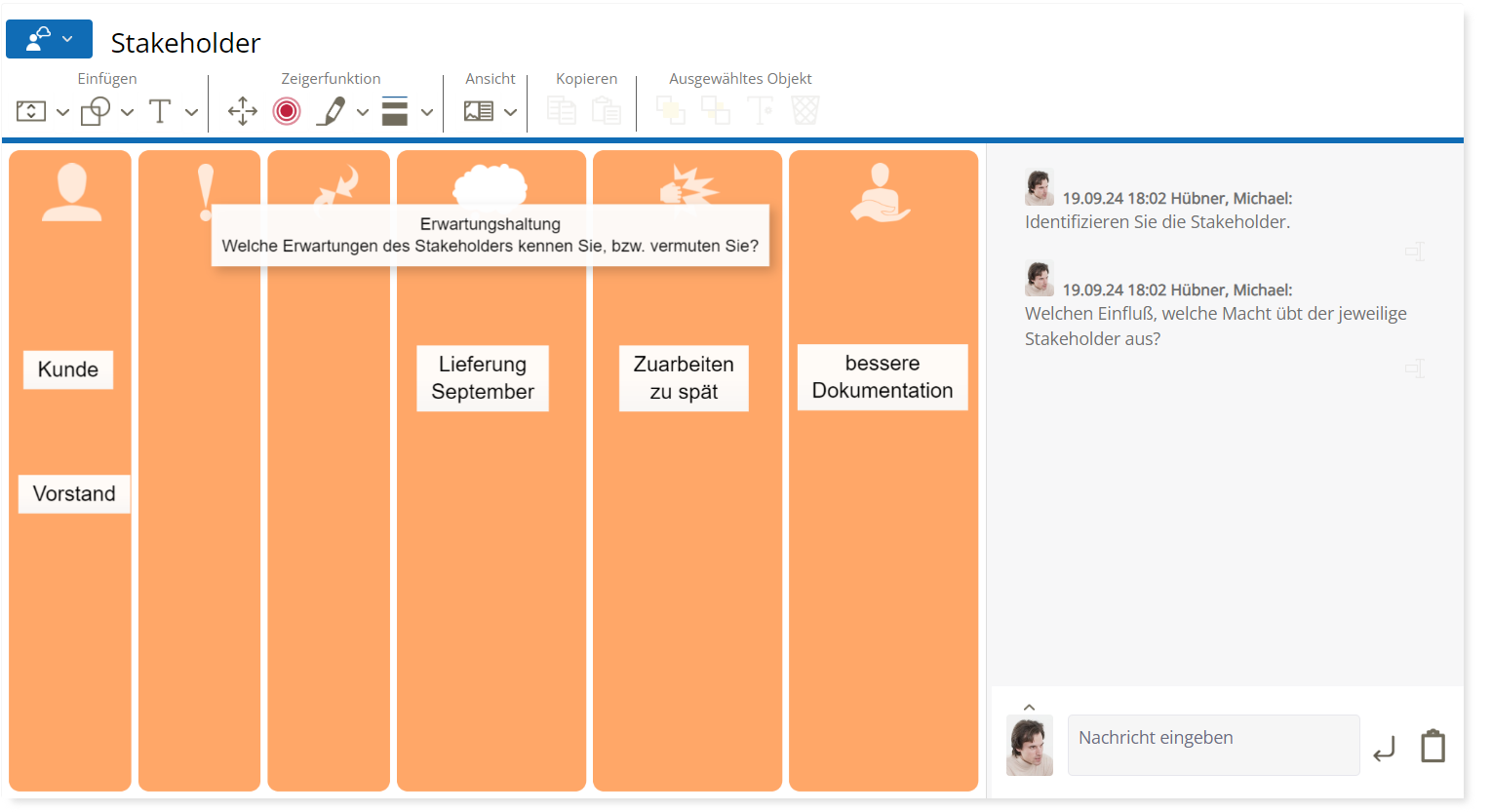The height and width of the screenshot is (812, 1492).
Task: Click the insert image/background icon
Action: click(31, 111)
